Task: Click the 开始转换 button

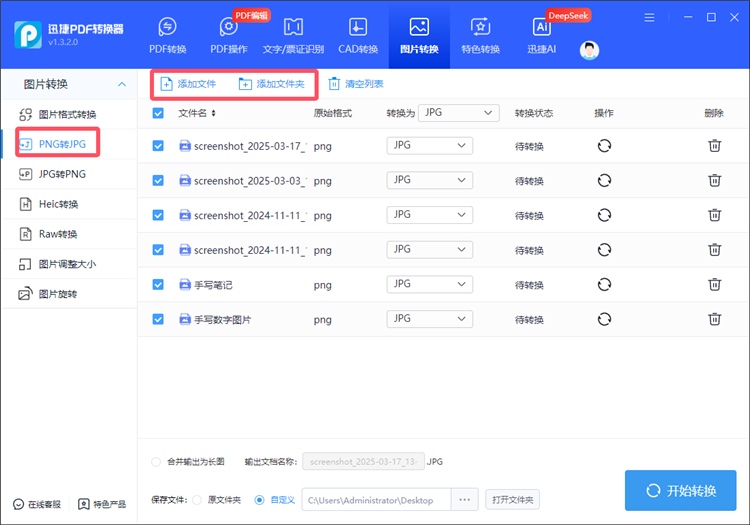Action: point(680,491)
